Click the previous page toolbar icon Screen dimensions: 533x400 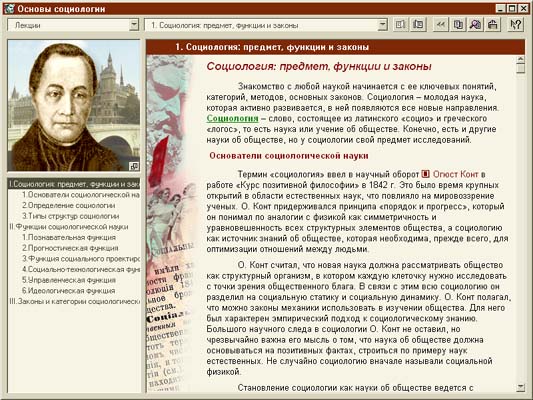point(400,25)
